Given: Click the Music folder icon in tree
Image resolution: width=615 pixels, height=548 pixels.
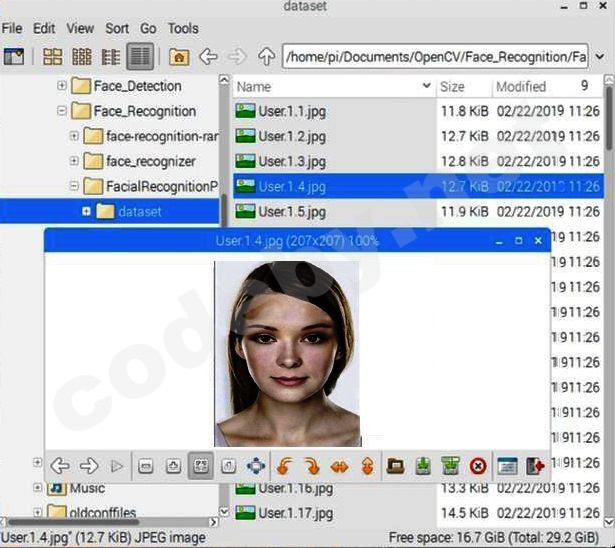Looking at the screenshot, I should point(56,488).
